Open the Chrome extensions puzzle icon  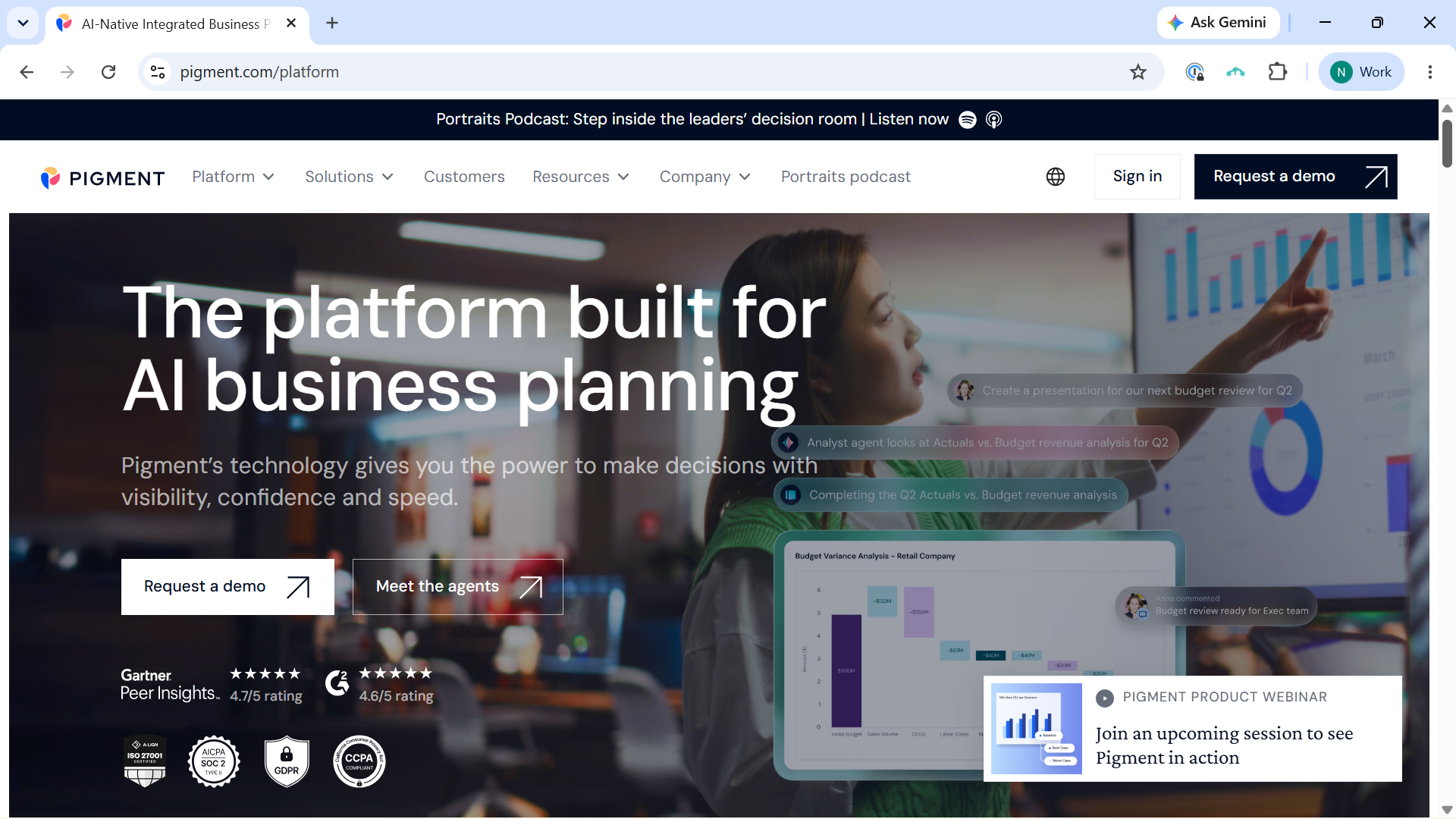point(1278,72)
